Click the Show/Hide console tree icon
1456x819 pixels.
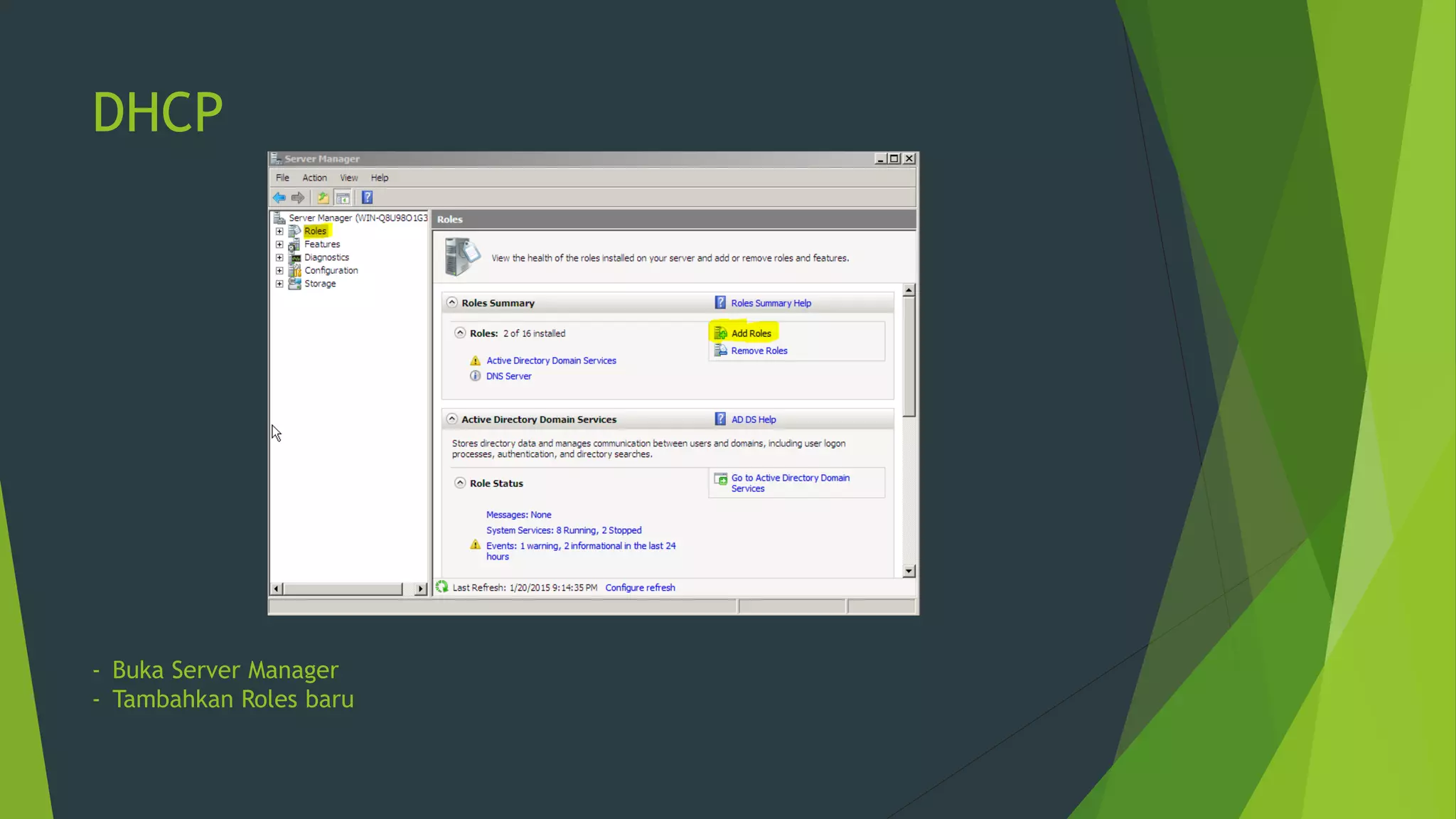pos(343,198)
